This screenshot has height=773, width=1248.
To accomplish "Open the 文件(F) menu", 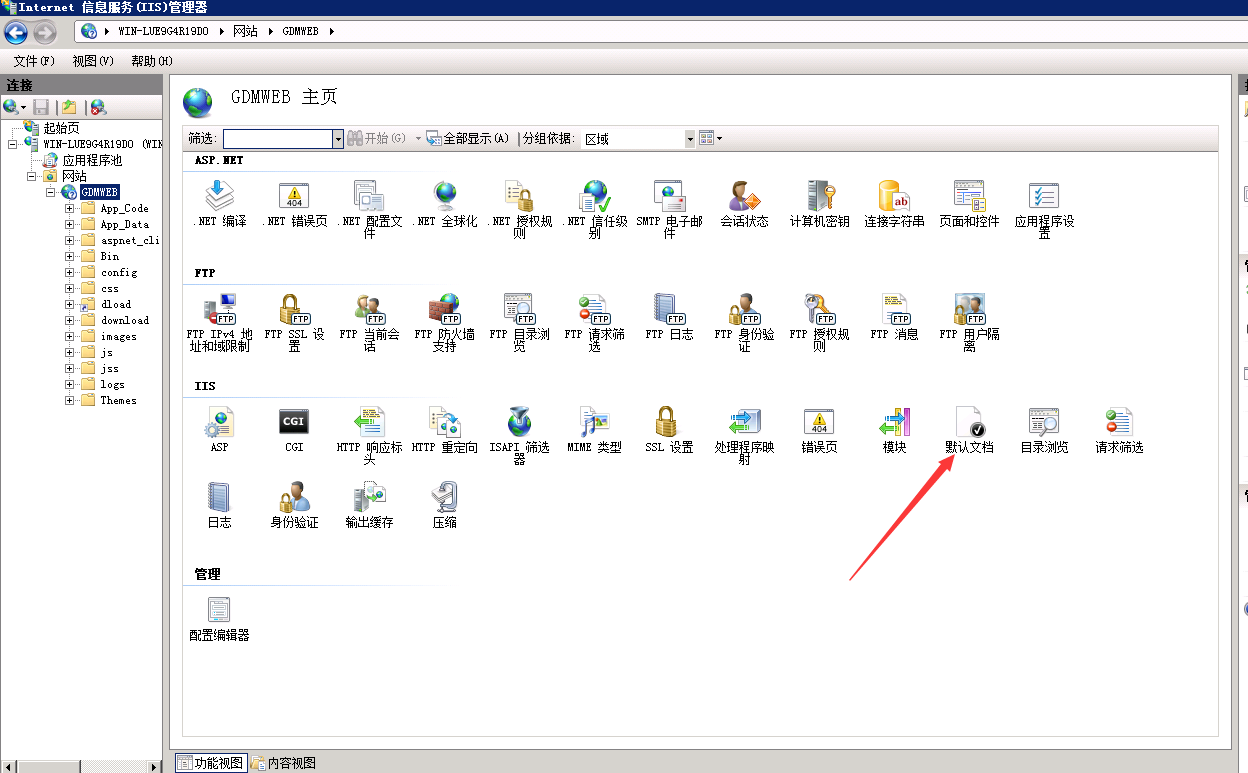I will coord(34,61).
